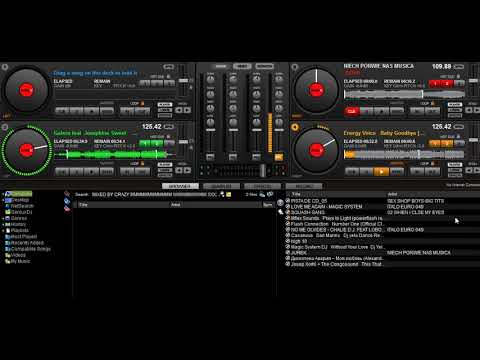Click the side icon below the round playlist icon

(x=280, y=211)
